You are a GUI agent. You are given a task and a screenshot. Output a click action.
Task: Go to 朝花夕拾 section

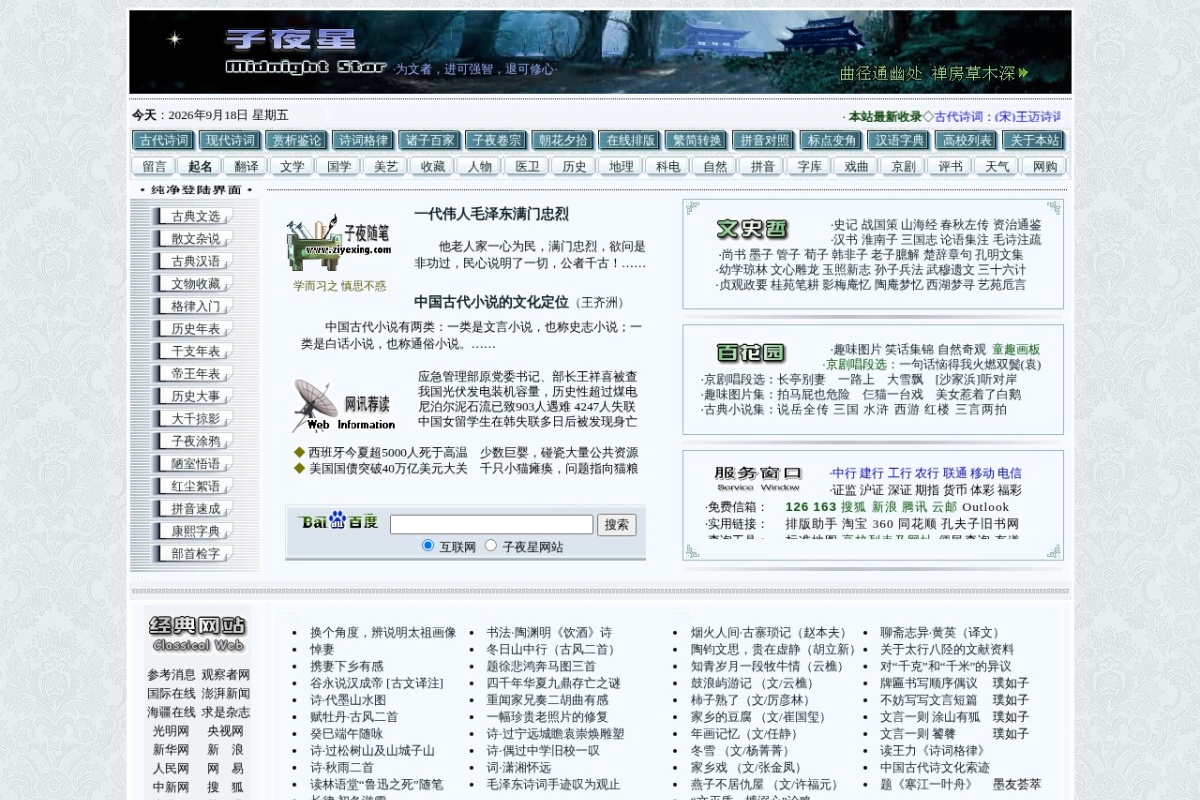tap(563, 140)
